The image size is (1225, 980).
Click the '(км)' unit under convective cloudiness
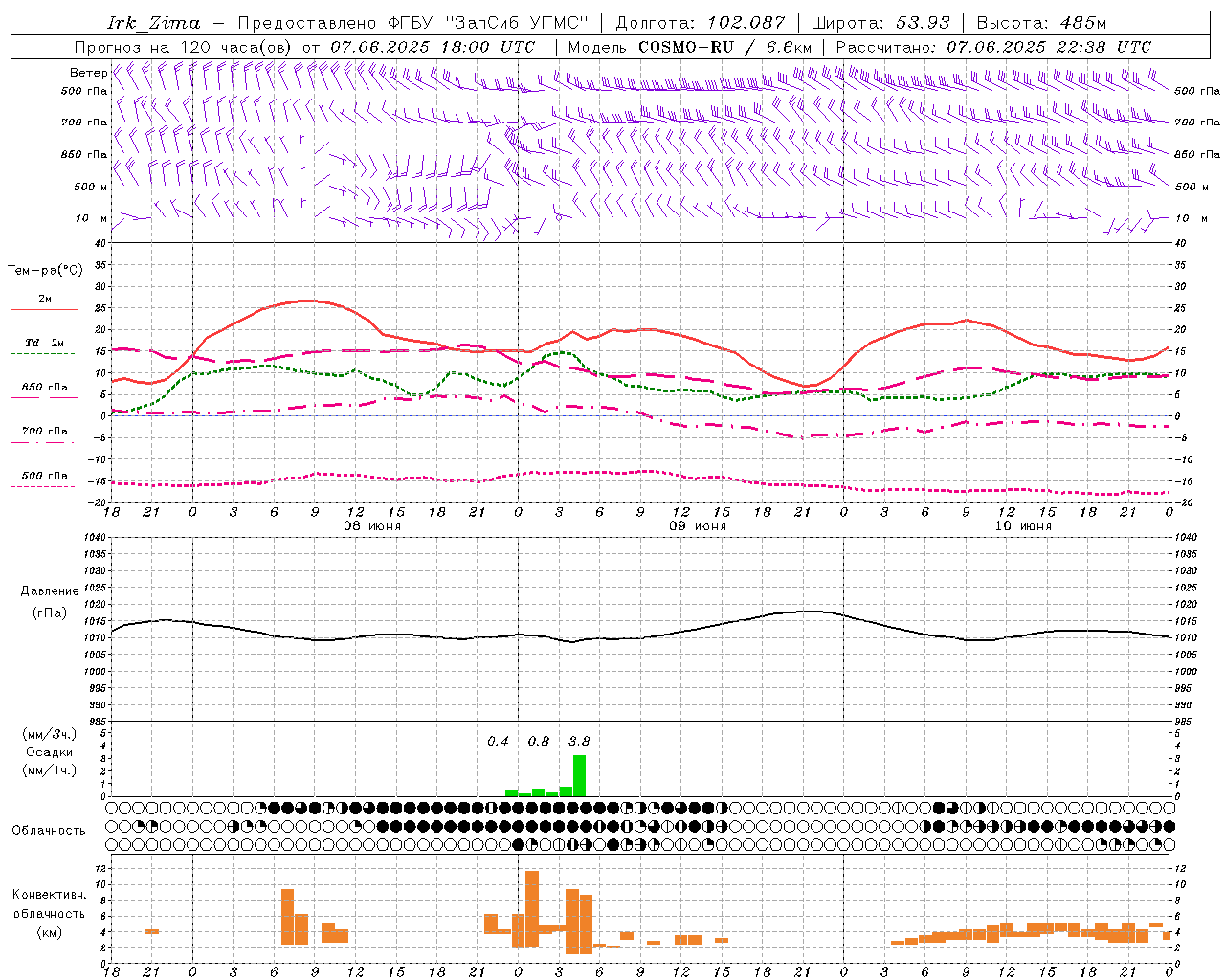tap(49, 932)
